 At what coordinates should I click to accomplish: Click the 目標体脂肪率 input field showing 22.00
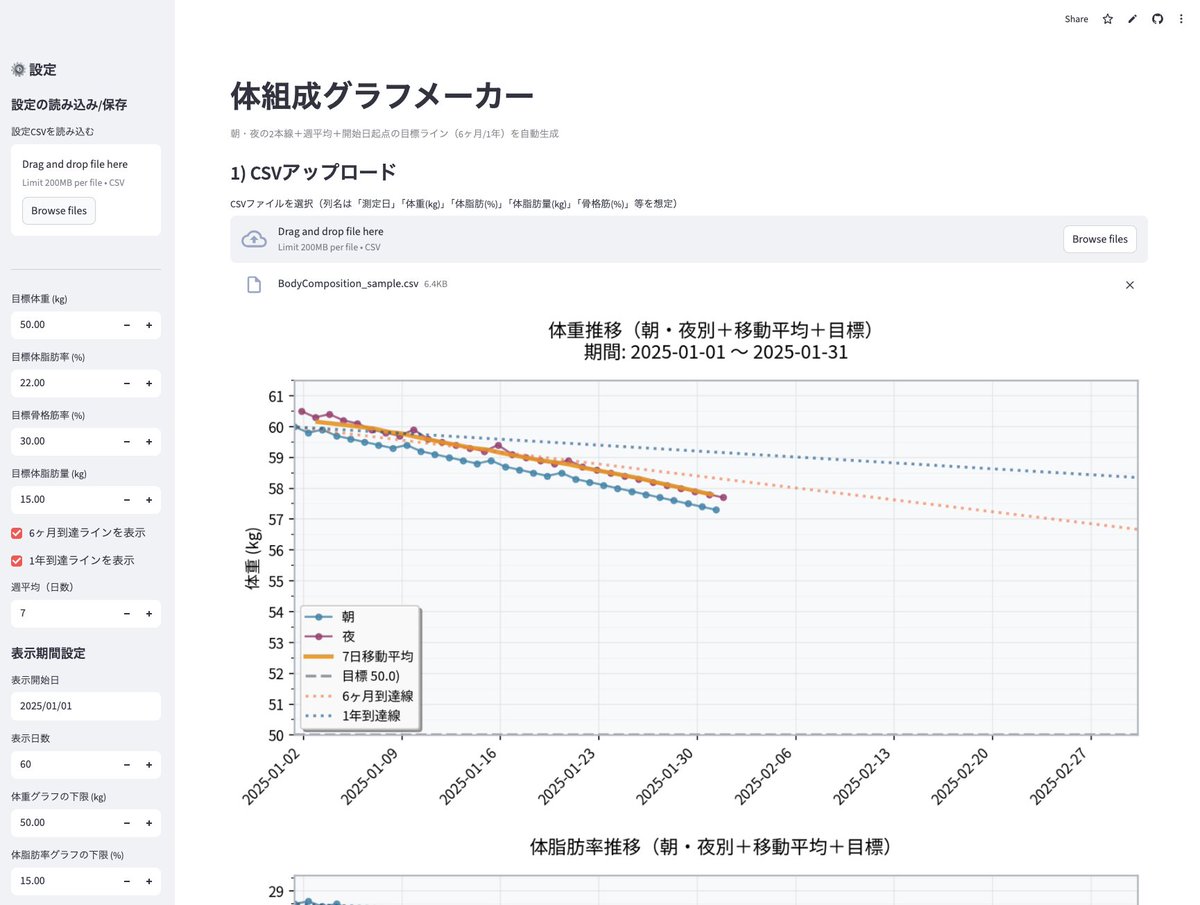(64, 383)
